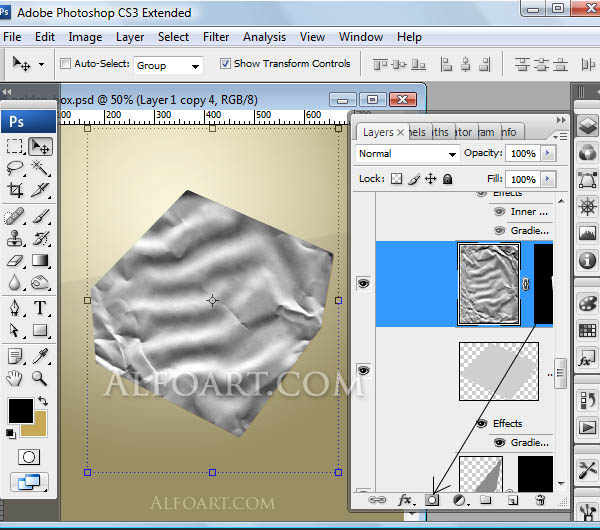
Task: Enable the Auto-Select checkbox
Action: (x=65, y=64)
